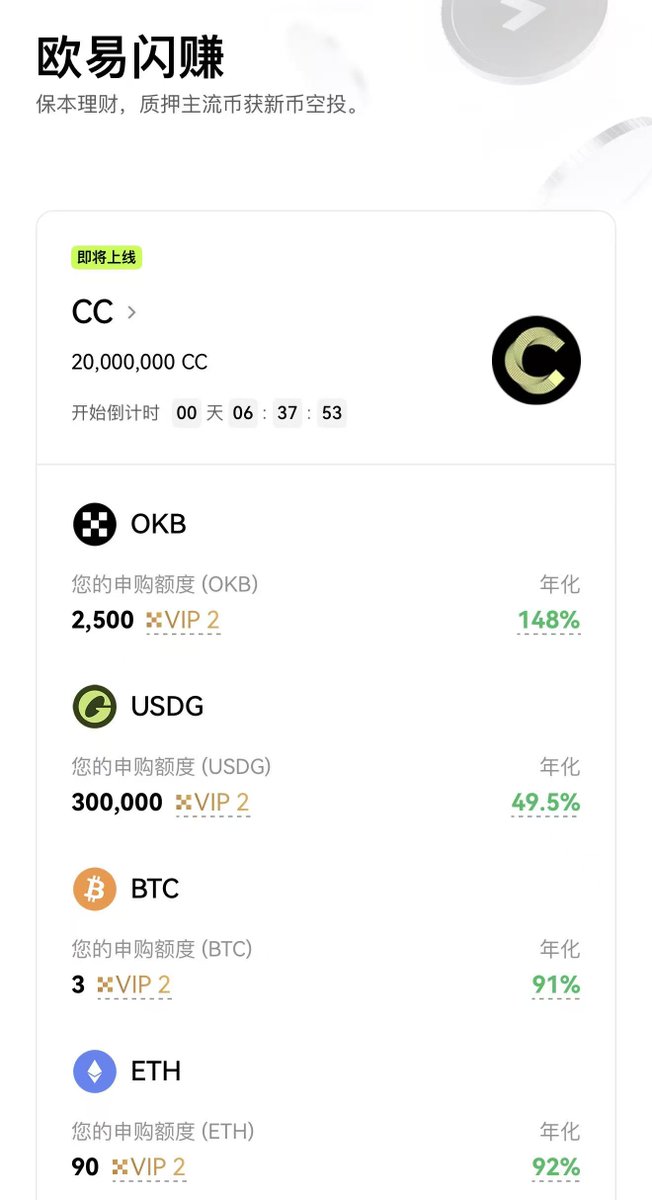
Task: Expand CC project details chevron
Action: pos(132,312)
